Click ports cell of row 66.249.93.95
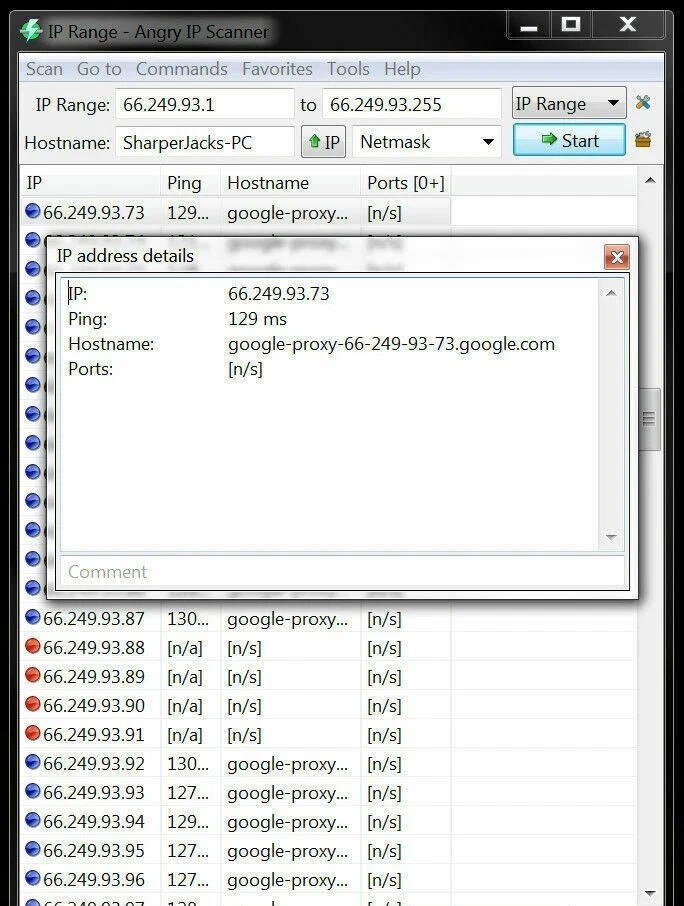 pos(406,851)
